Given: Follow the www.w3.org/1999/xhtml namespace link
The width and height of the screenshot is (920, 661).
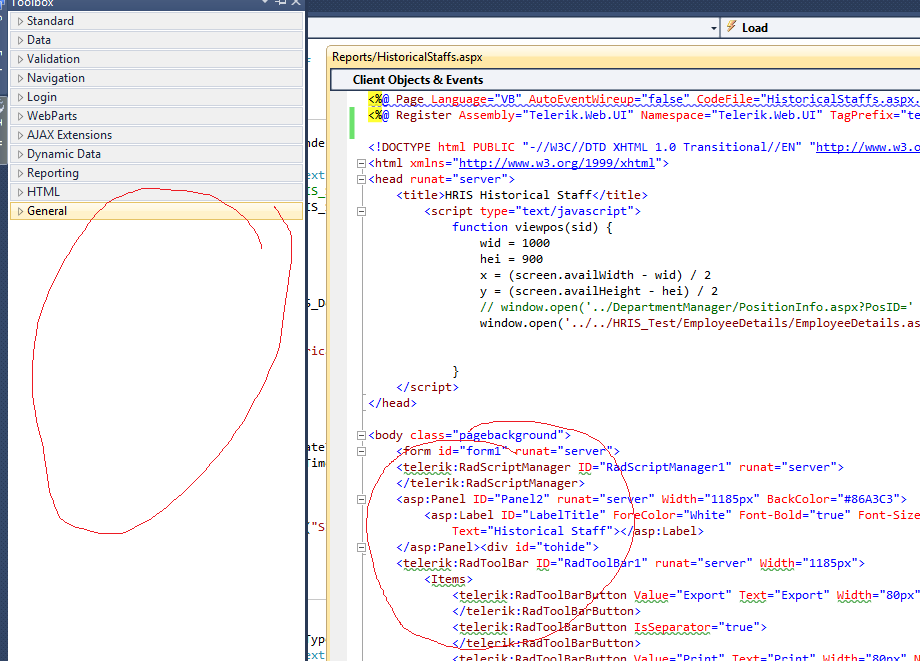Looking at the screenshot, I should 556,163.
